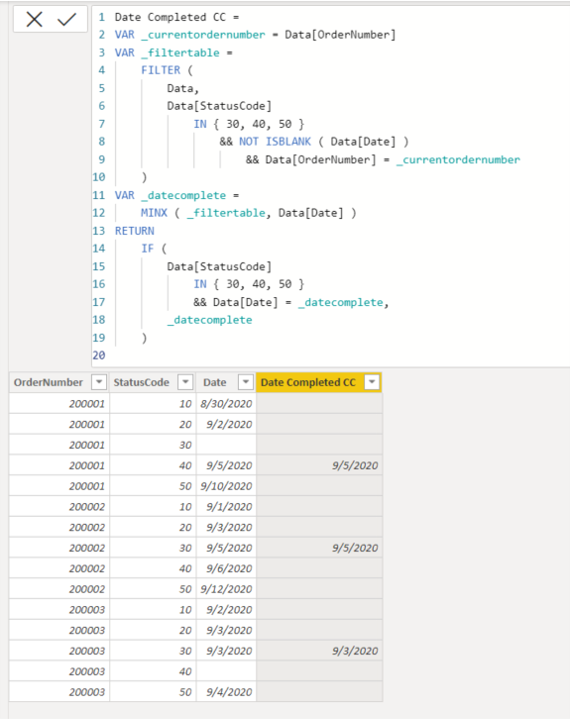This screenshot has width=570, height=719.
Task: Select order 200002 cell in status 10 row
Action: point(59,507)
